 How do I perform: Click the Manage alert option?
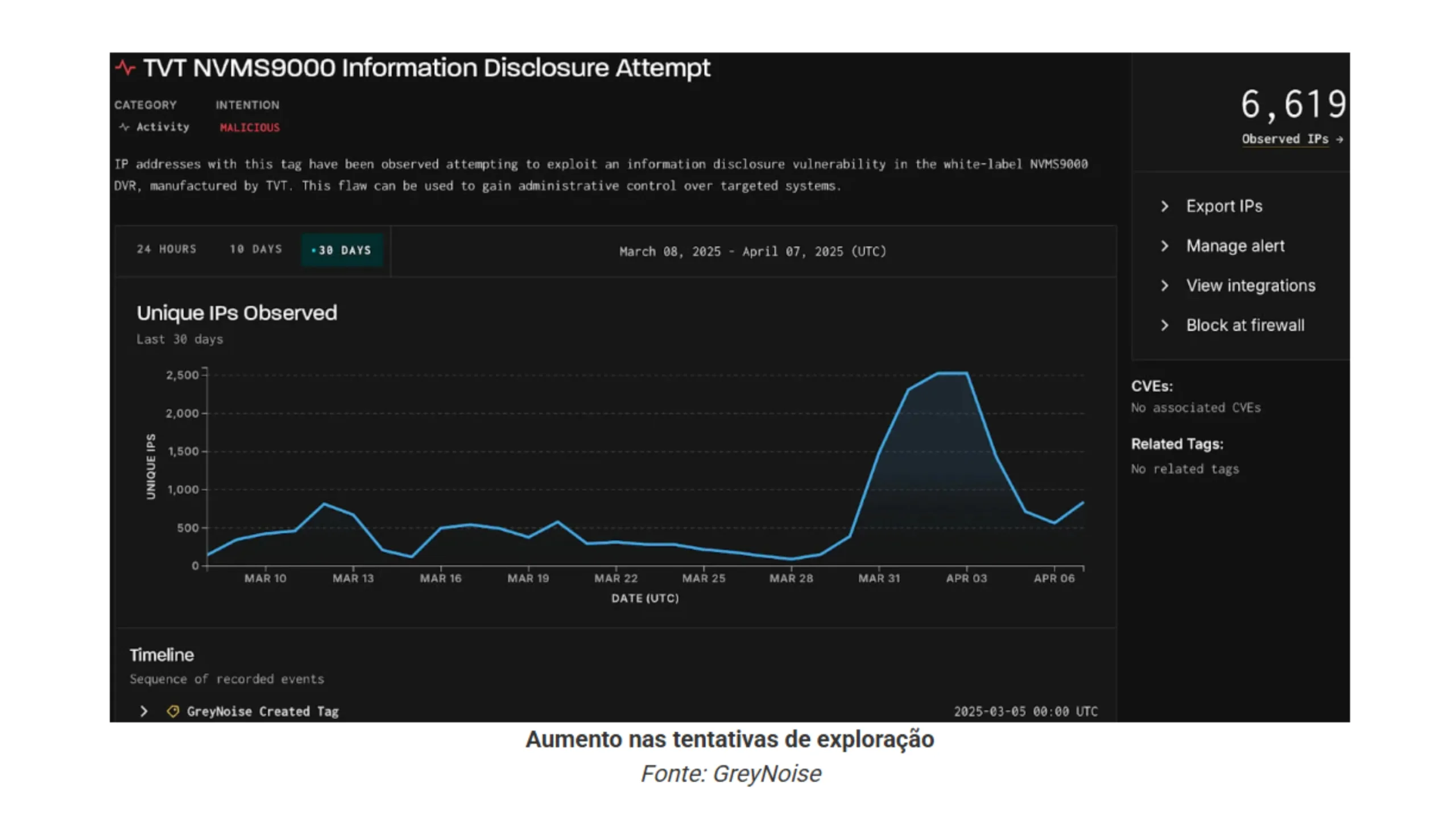click(x=1235, y=246)
